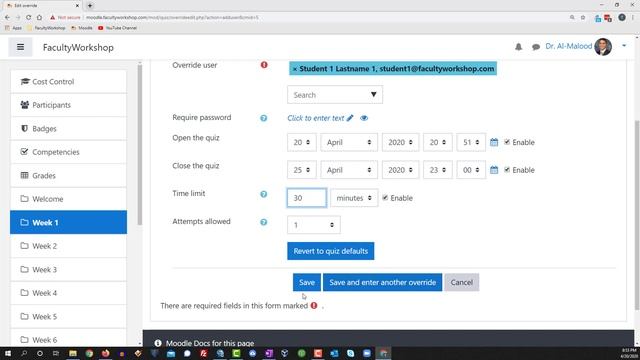Open calendar picker for Close the quiz
640x360 pixels.
[x=494, y=170]
